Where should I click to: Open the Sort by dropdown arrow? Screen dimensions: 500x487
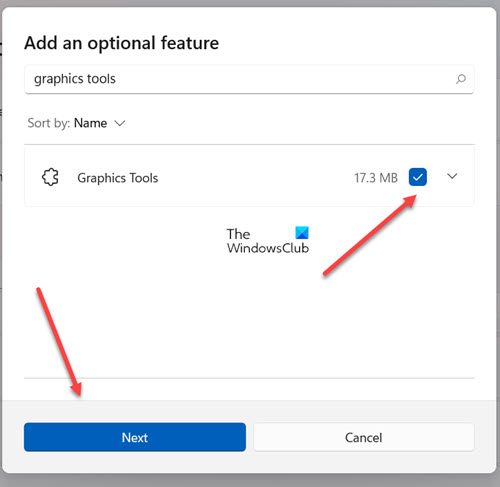(120, 123)
